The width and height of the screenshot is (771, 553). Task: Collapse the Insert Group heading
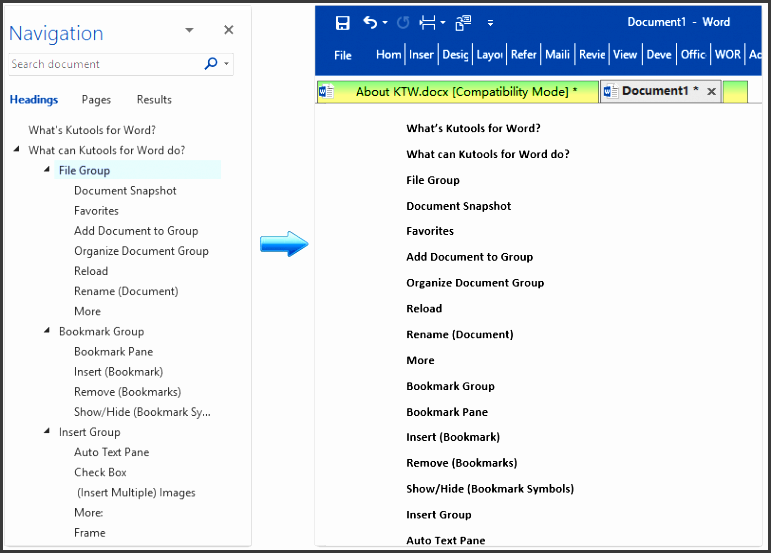click(x=47, y=432)
